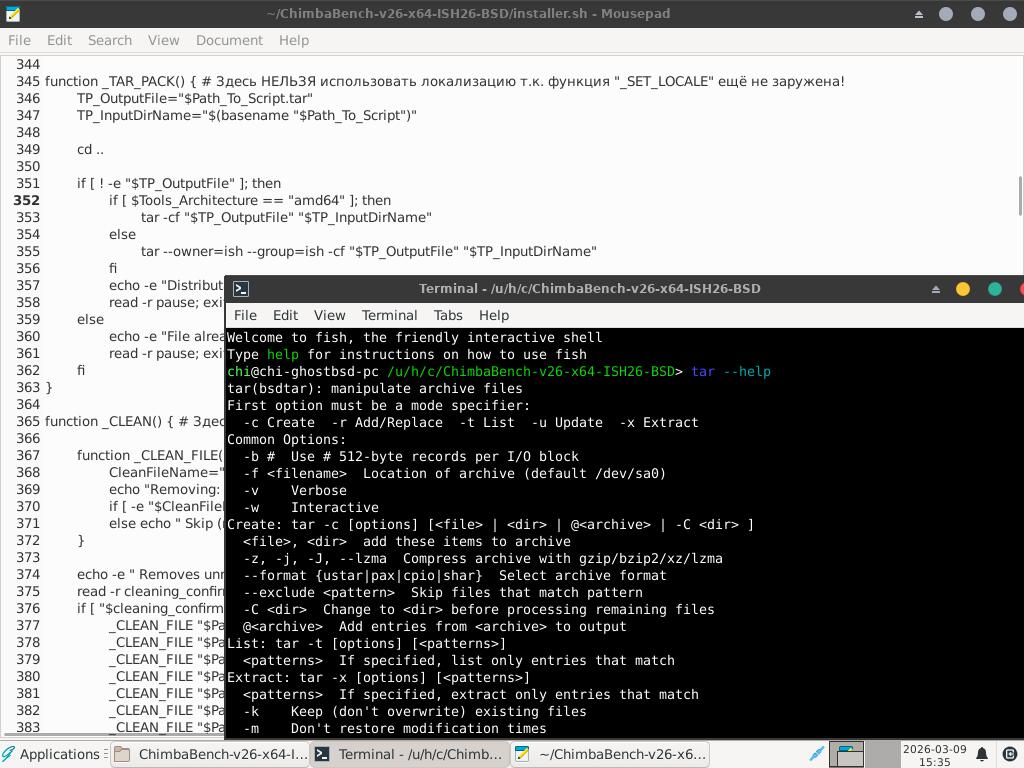Click the yellow minimize button of the Terminal window
The height and width of the screenshot is (768, 1024).
[x=963, y=289]
